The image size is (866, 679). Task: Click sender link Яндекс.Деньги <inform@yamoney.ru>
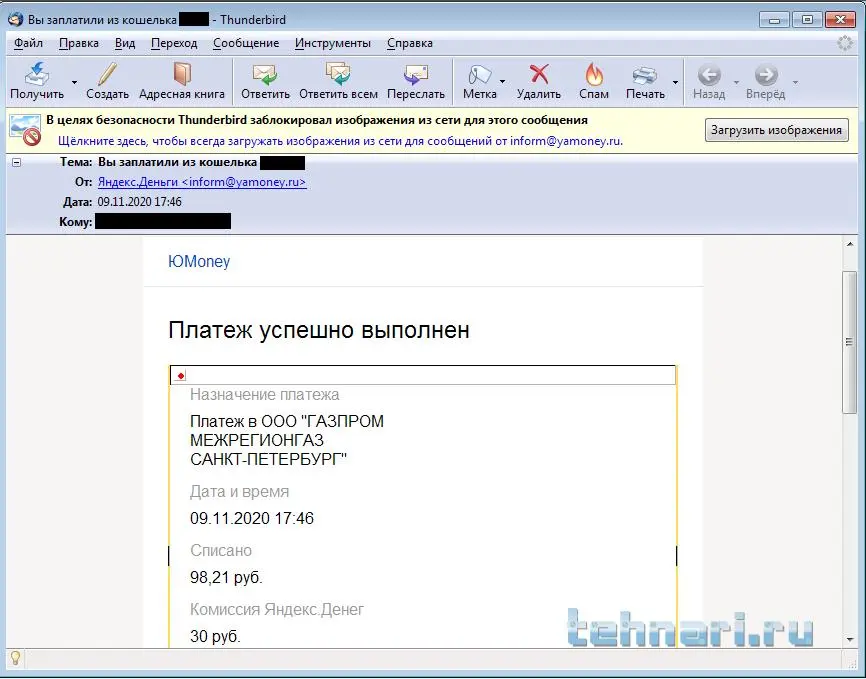point(202,182)
